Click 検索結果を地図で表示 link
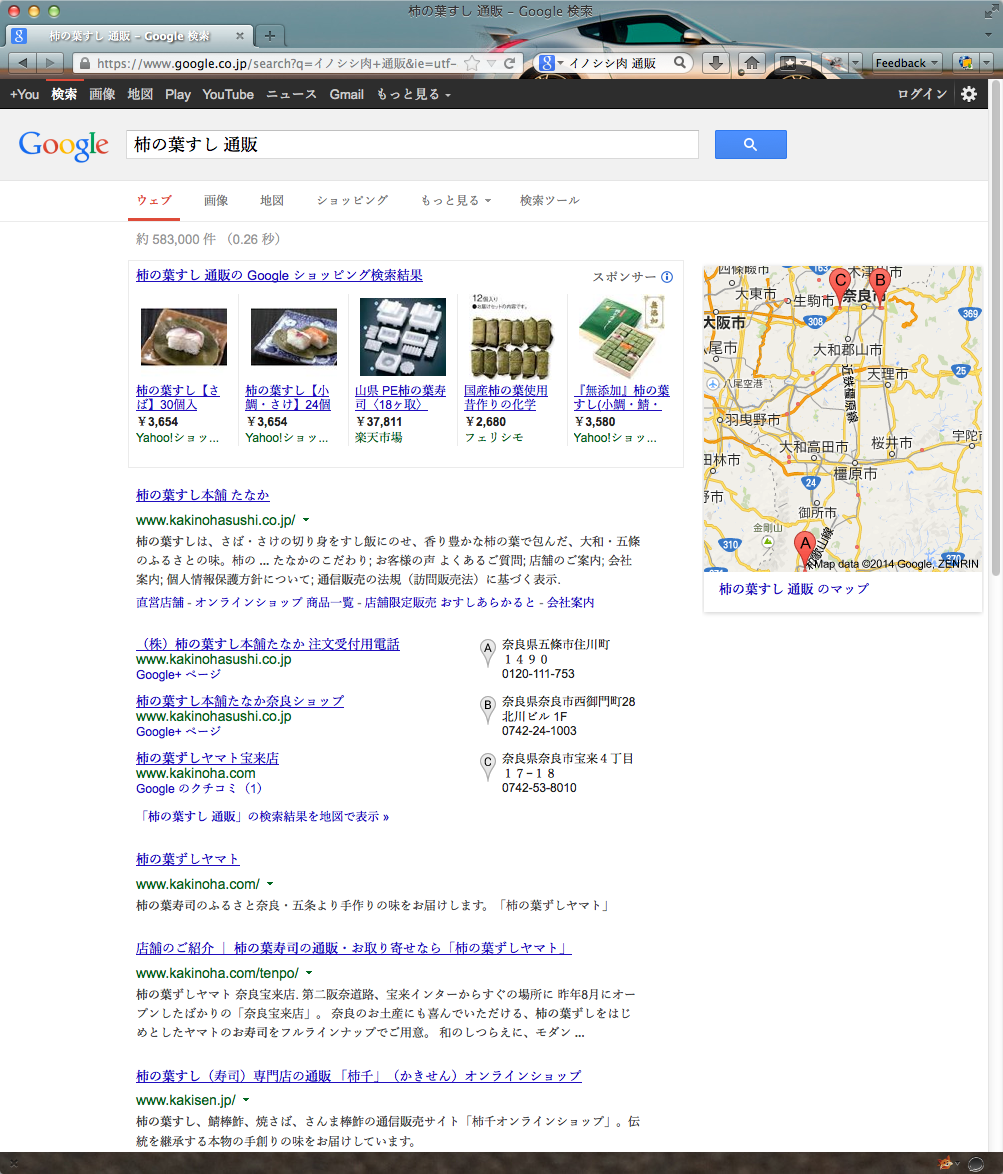 (264, 816)
